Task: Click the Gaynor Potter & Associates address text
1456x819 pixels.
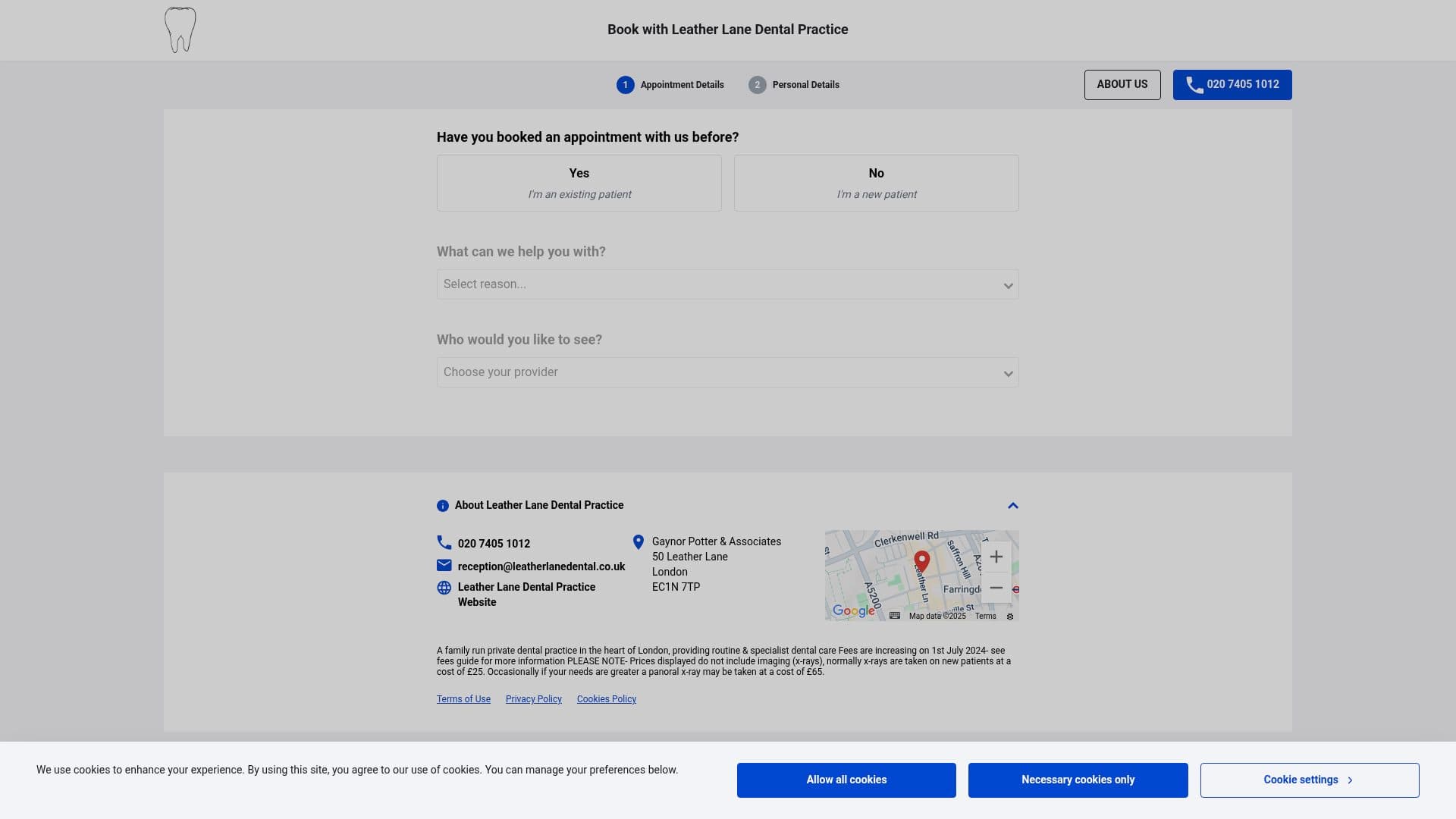Action: coord(717,564)
